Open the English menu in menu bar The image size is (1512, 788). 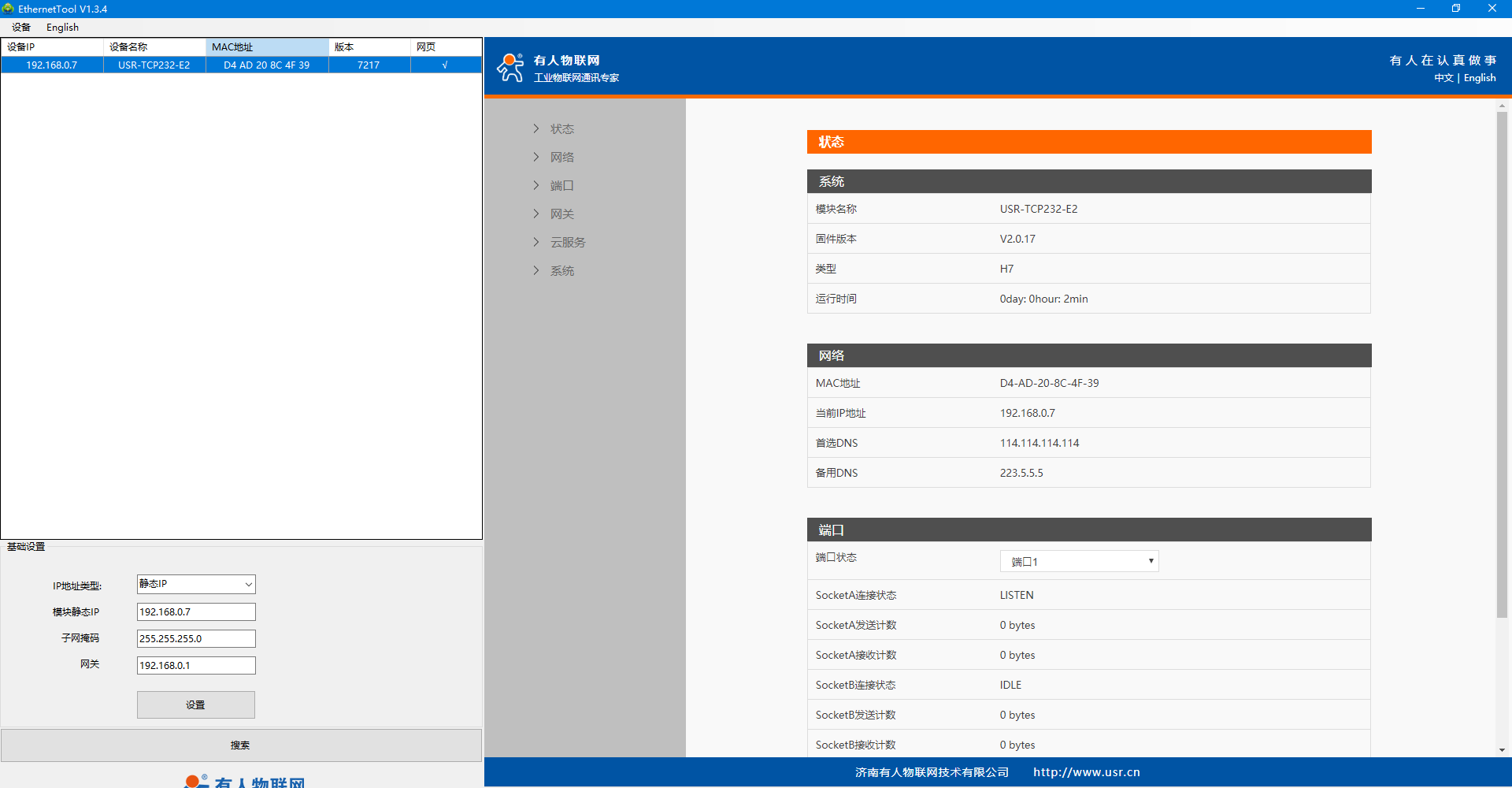[62, 28]
